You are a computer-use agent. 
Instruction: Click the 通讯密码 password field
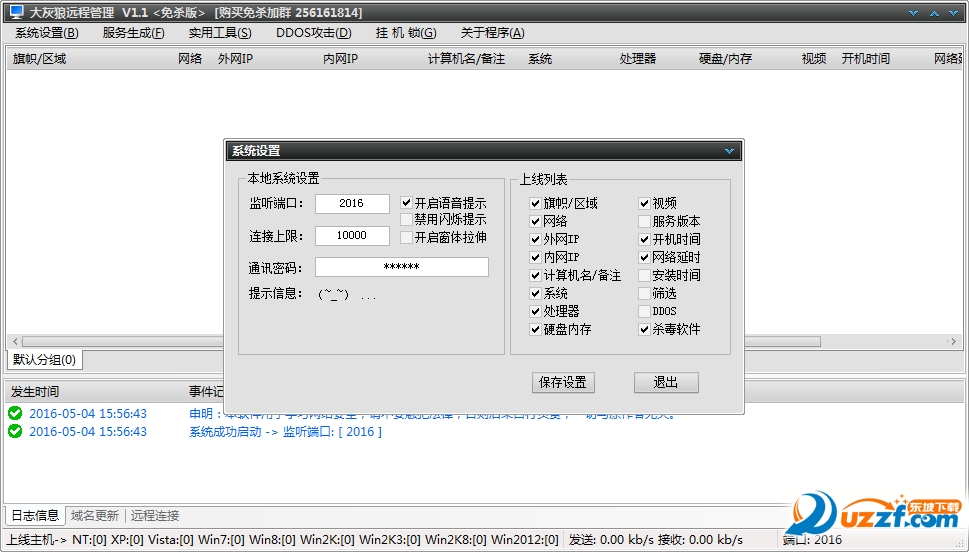pos(402,267)
